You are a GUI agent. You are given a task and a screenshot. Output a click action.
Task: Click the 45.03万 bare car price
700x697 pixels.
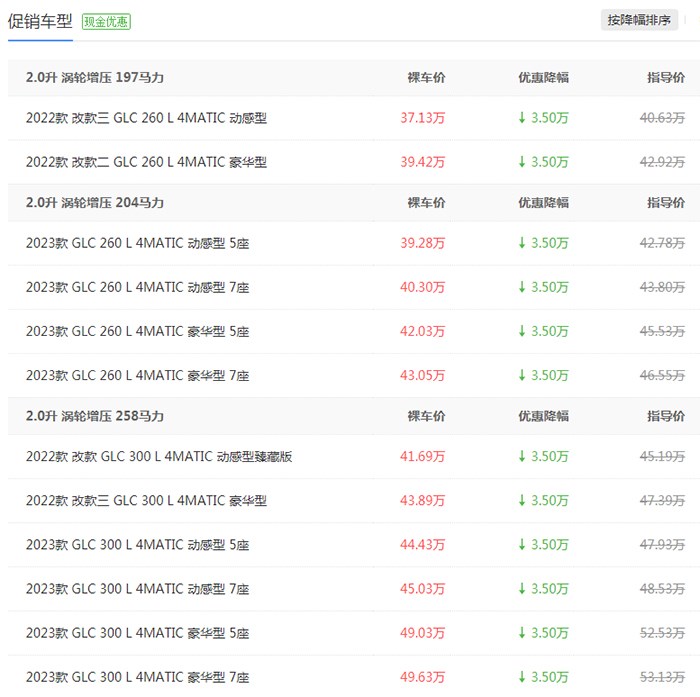click(x=422, y=589)
